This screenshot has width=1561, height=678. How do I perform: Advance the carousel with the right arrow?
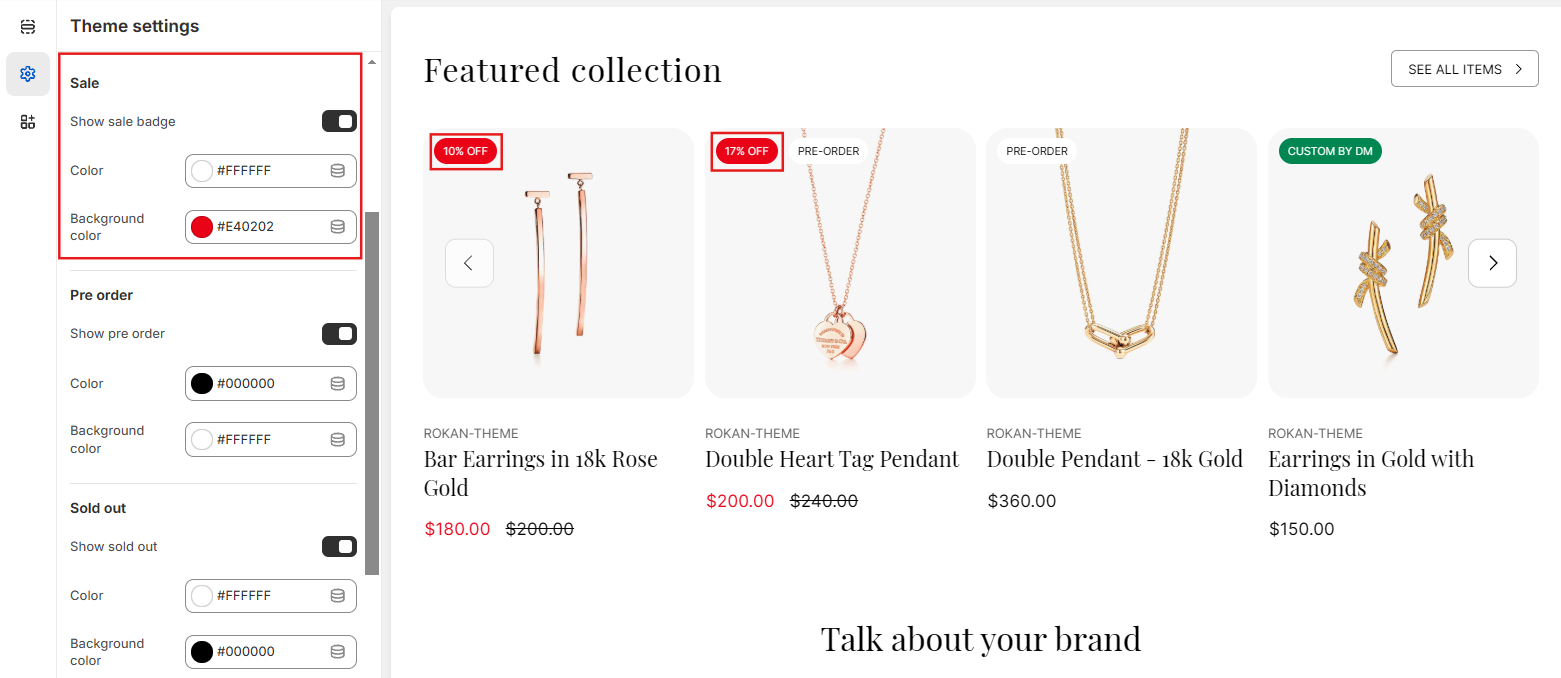click(x=1492, y=264)
